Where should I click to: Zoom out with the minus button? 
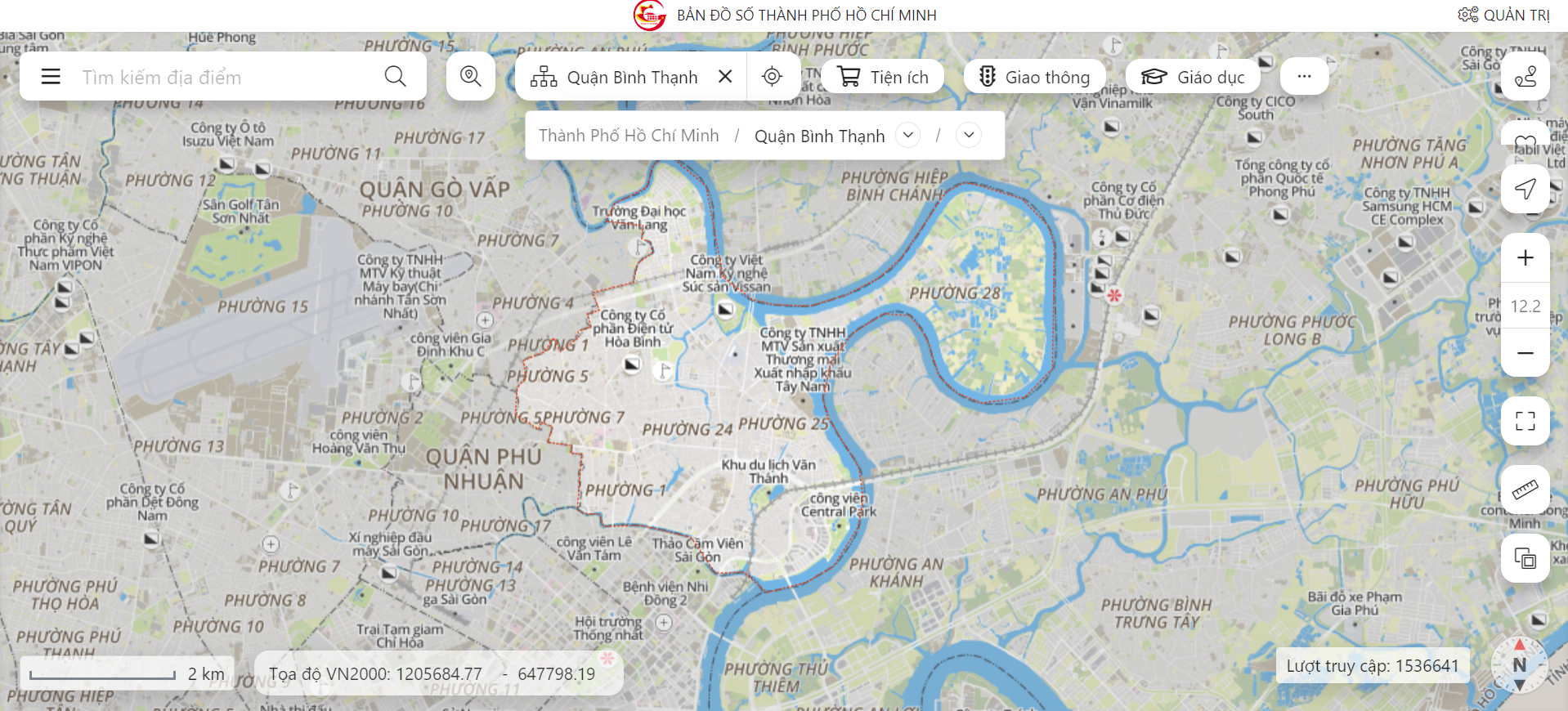[x=1525, y=353]
